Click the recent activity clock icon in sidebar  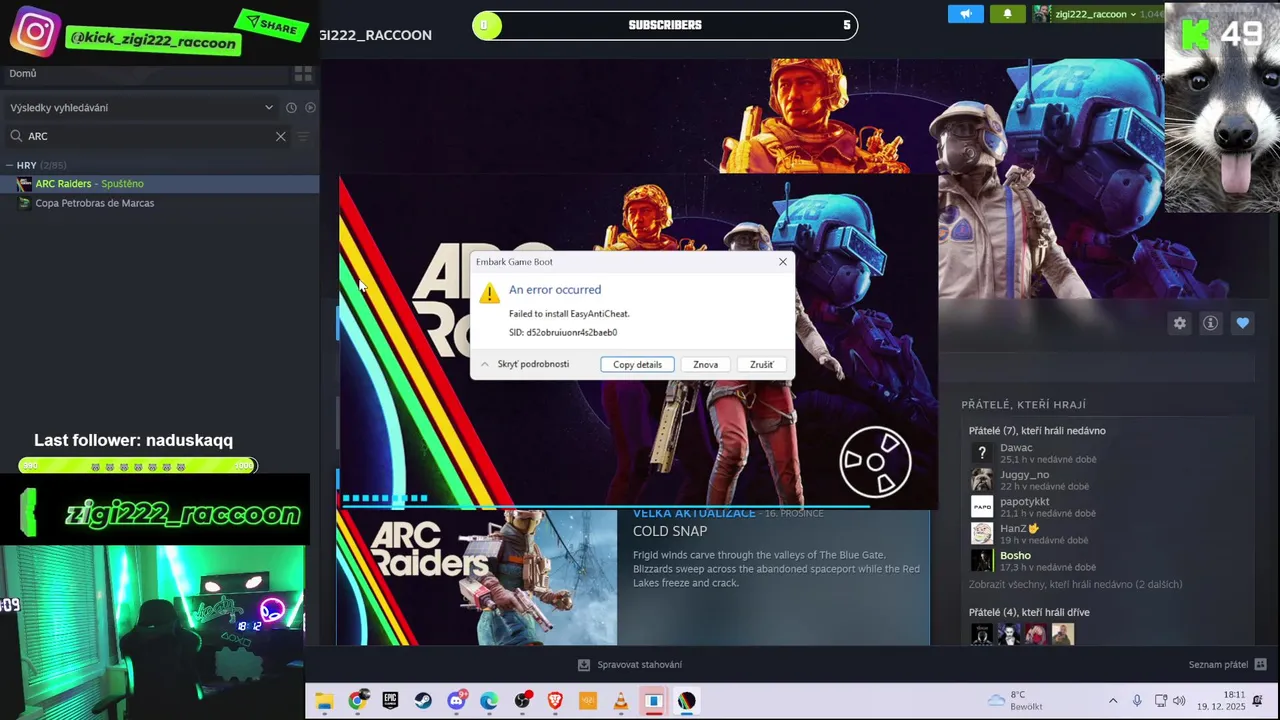[x=291, y=108]
